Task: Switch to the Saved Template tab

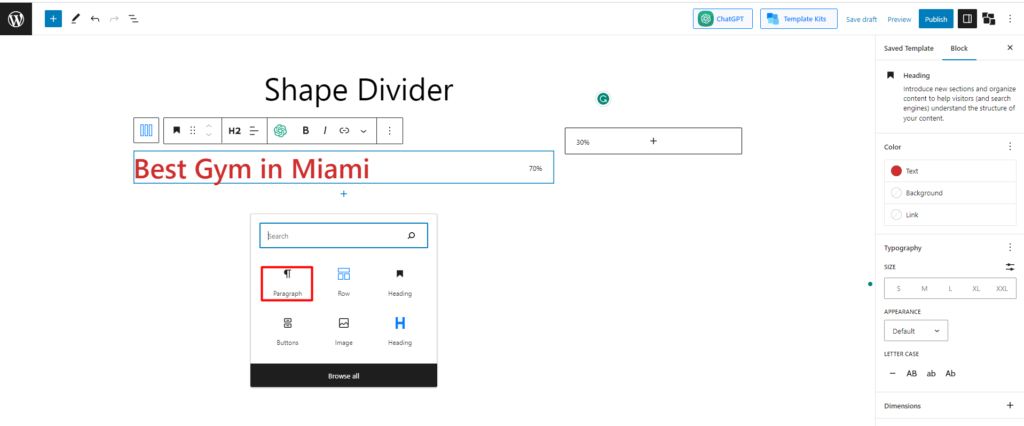Action: (908, 48)
